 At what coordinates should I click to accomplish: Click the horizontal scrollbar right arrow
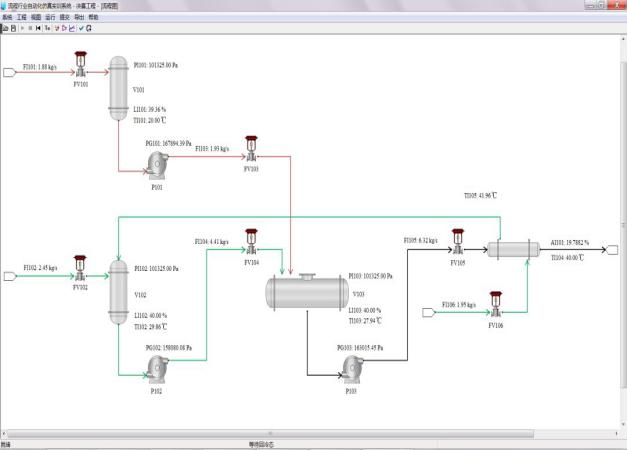(x=616, y=434)
